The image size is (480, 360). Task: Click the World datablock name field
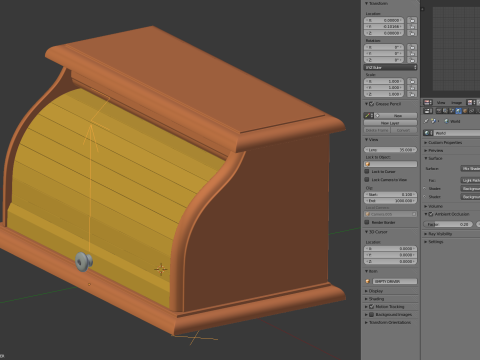pyautogui.click(x=457, y=133)
